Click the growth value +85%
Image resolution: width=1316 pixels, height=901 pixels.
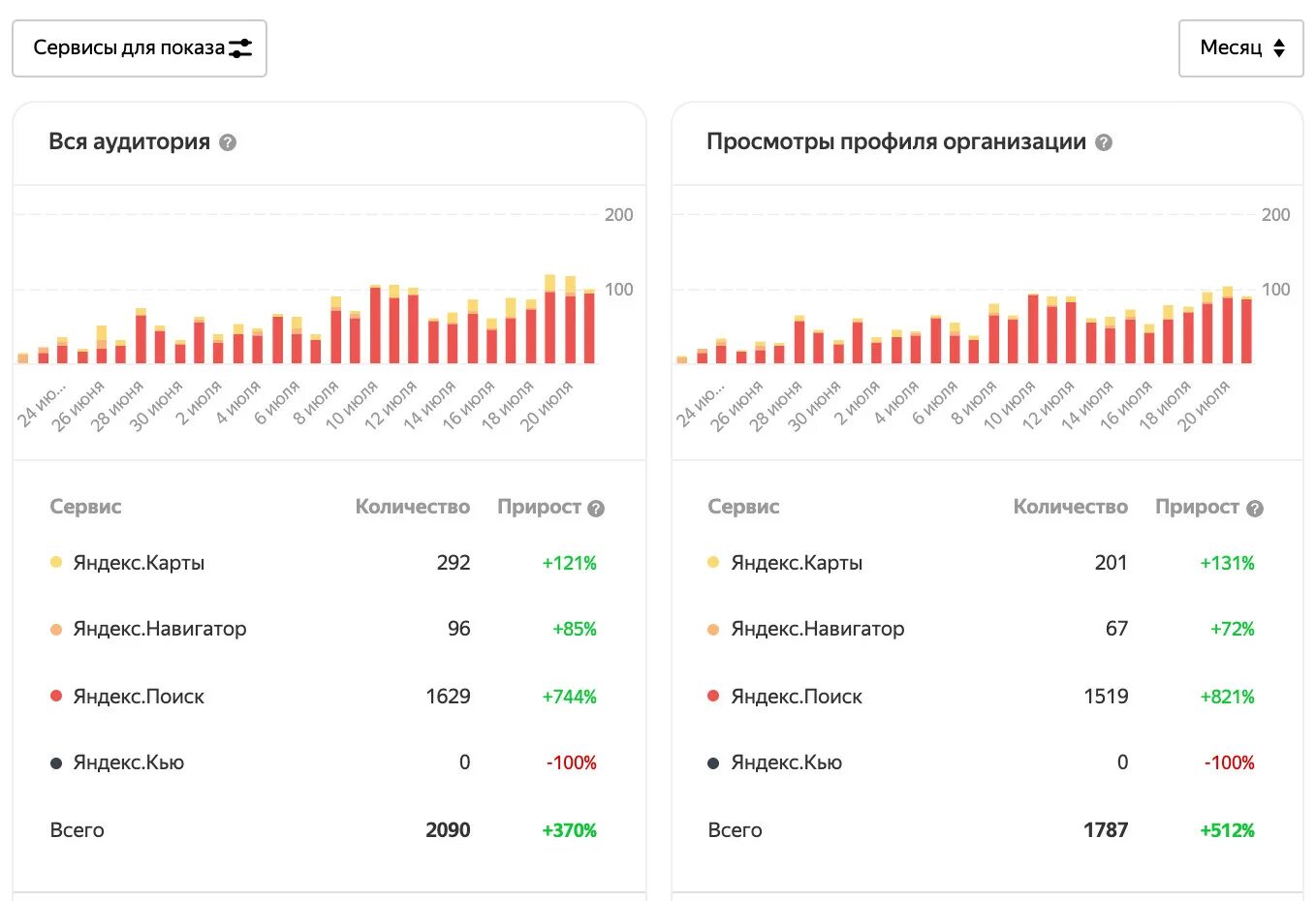point(575,629)
